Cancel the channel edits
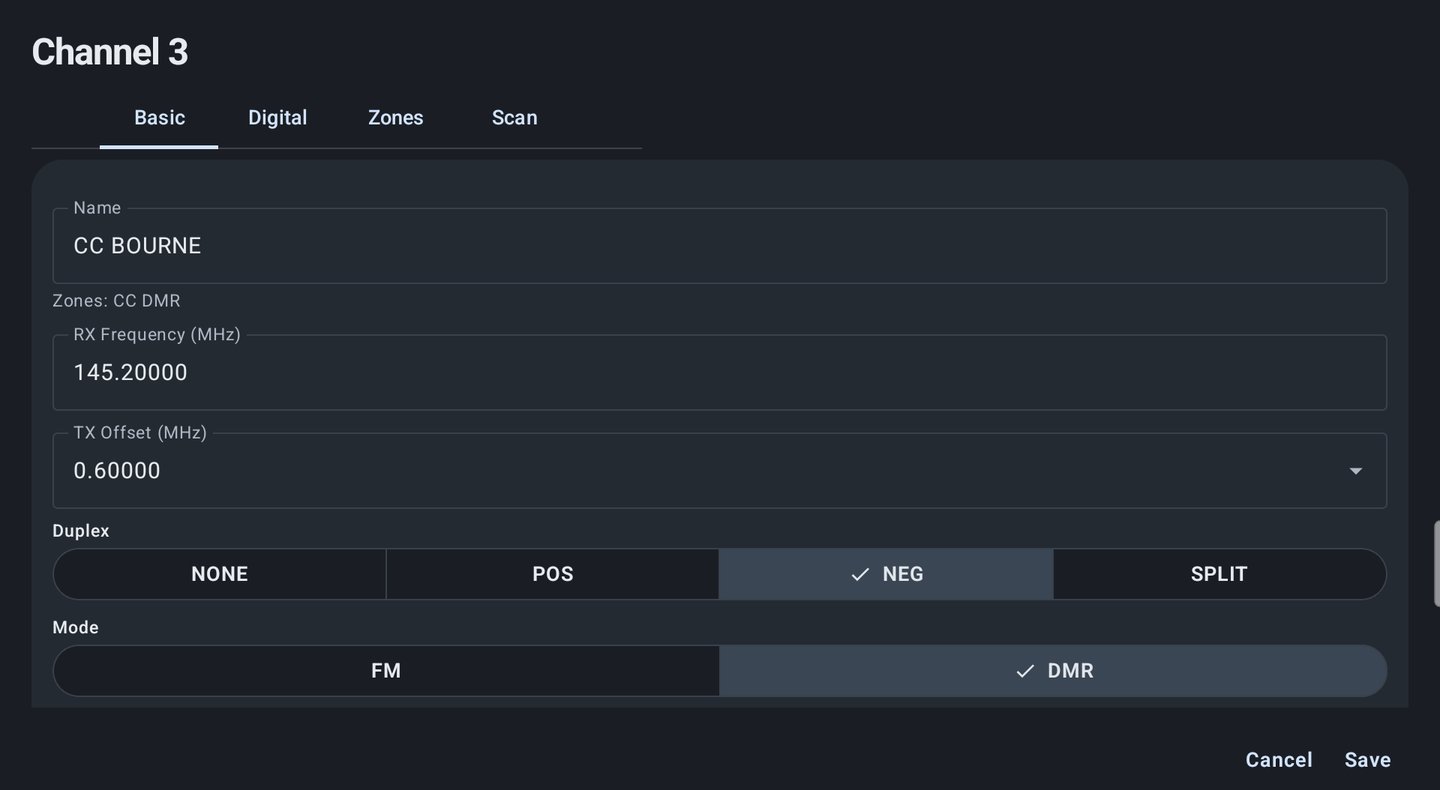Screen dimensions: 1440x790 point(1278,760)
